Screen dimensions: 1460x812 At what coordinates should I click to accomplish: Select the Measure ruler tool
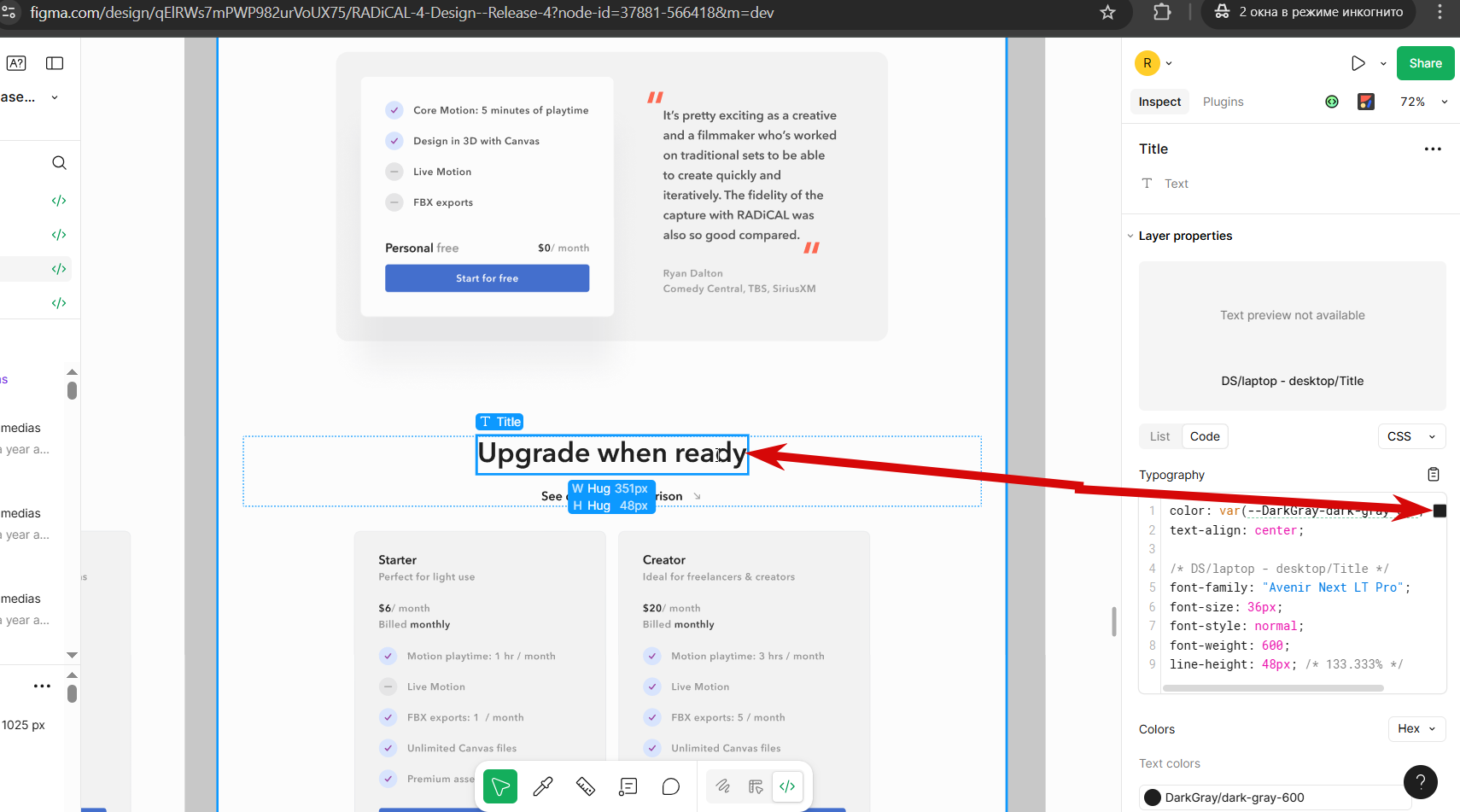(586, 786)
